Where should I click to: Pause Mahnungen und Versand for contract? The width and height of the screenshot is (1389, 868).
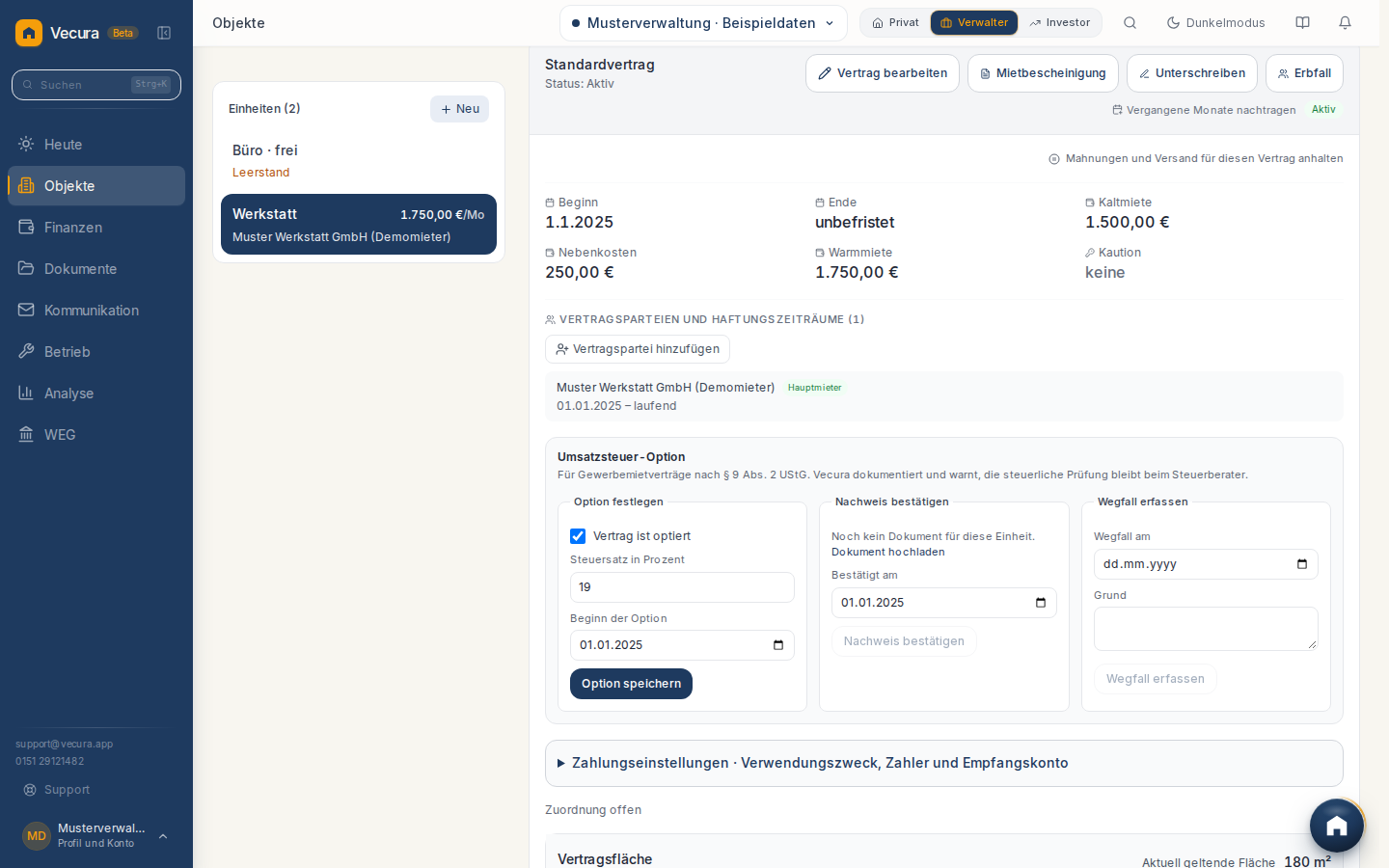pos(1196,159)
